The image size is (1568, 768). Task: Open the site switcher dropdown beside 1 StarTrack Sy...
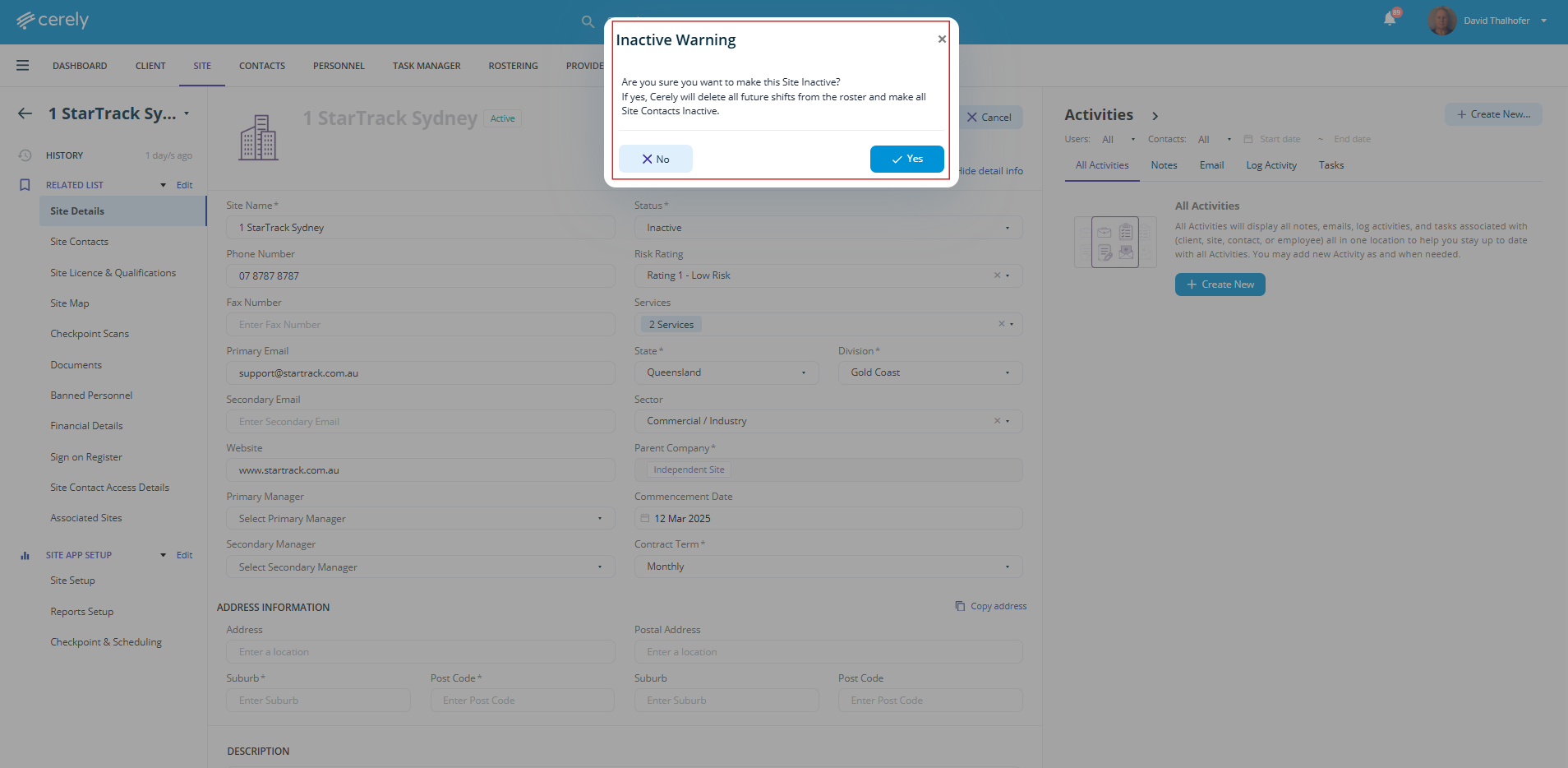pos(187,113)
